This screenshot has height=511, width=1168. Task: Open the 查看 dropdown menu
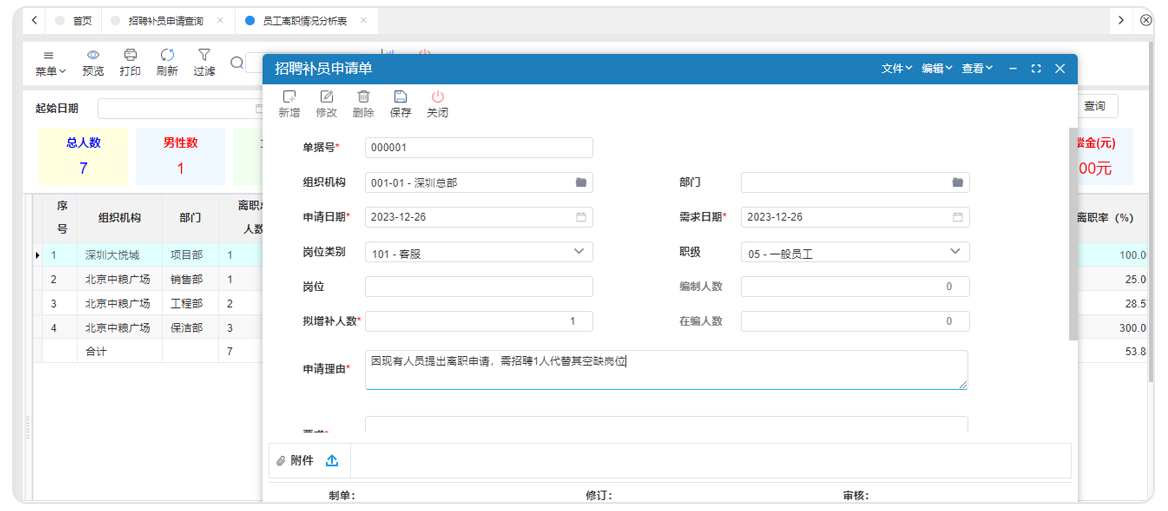pos(977,69)
